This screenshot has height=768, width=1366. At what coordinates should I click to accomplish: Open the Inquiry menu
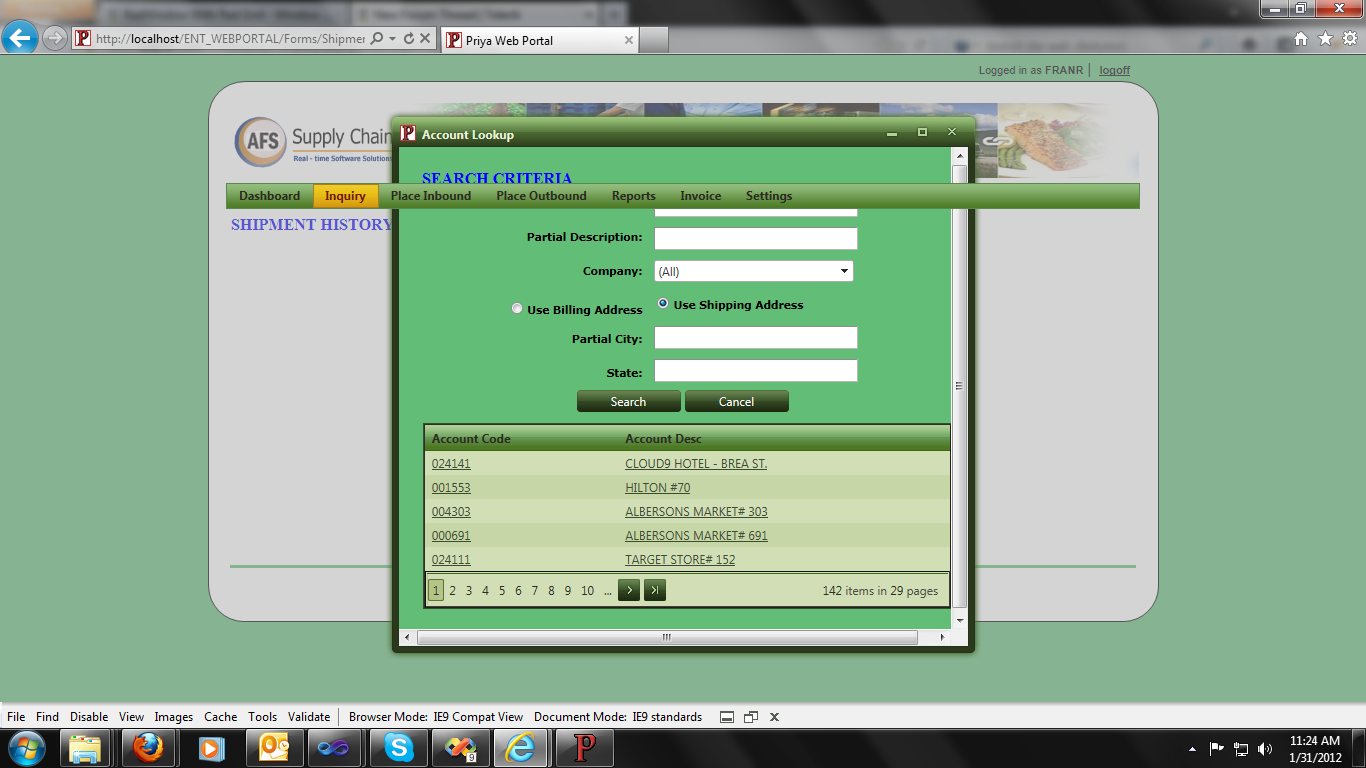(x=345, y=196)
